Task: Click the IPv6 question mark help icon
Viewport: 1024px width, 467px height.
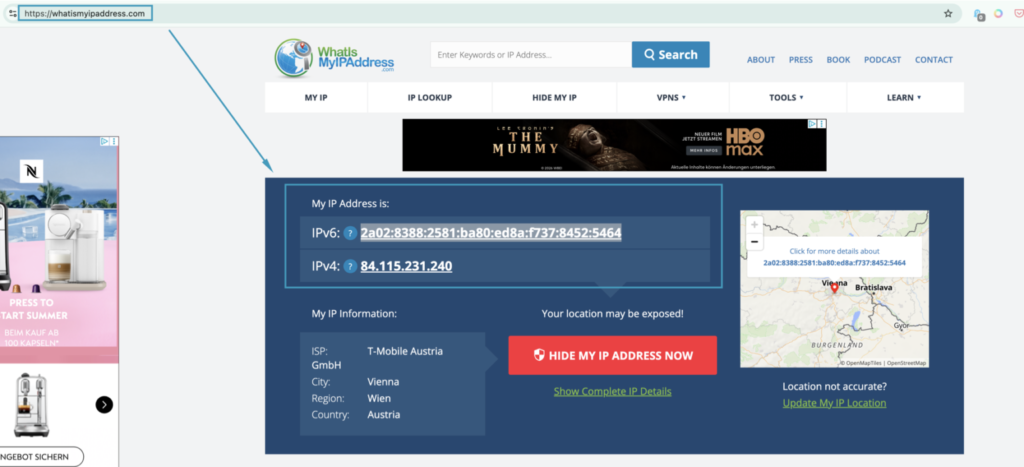Action: (351, 233)
